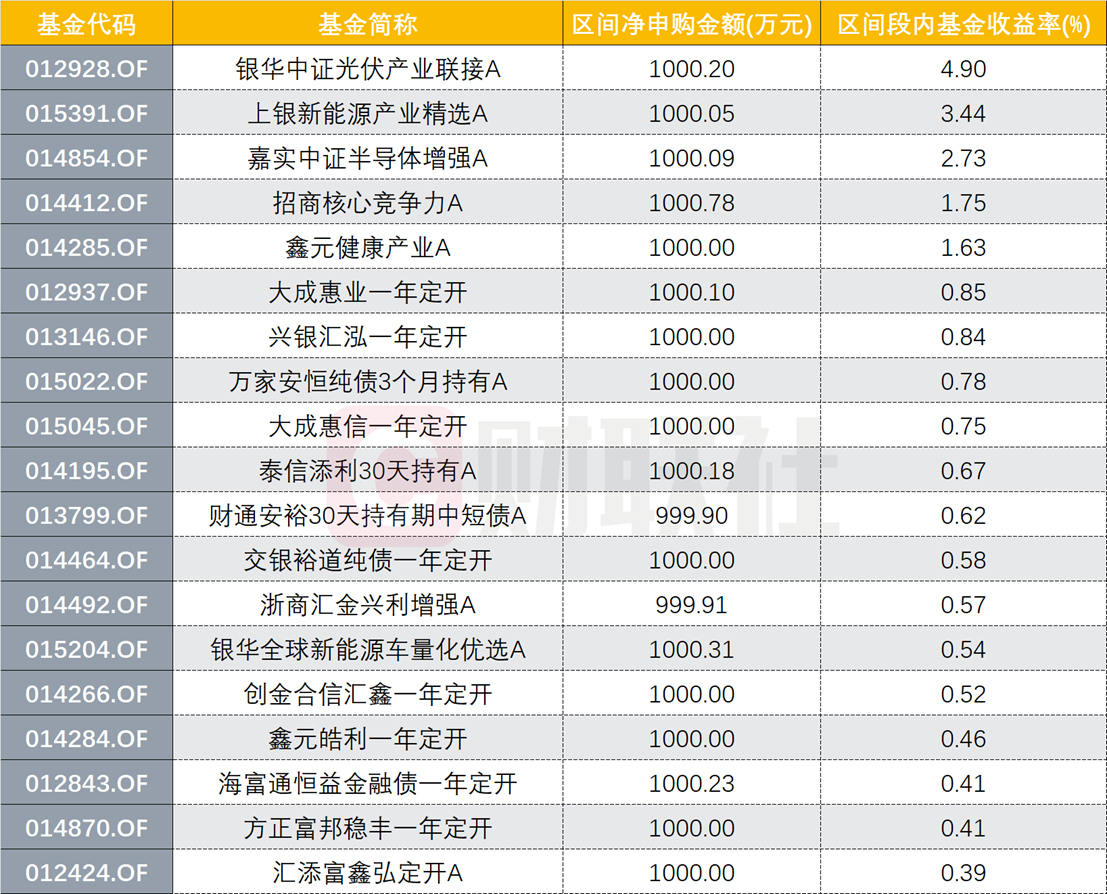Click the 区间净申购金额(万元) header
Viewport: 1107px width, 894px height.
[692, 25]
